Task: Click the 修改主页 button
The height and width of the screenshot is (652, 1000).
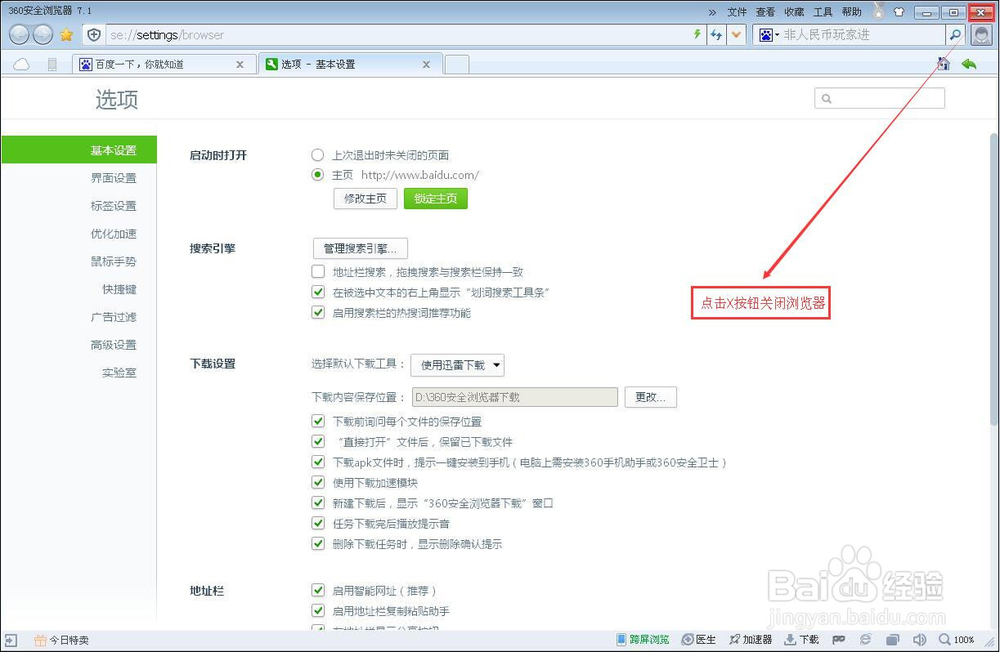Action: point(365,198)
